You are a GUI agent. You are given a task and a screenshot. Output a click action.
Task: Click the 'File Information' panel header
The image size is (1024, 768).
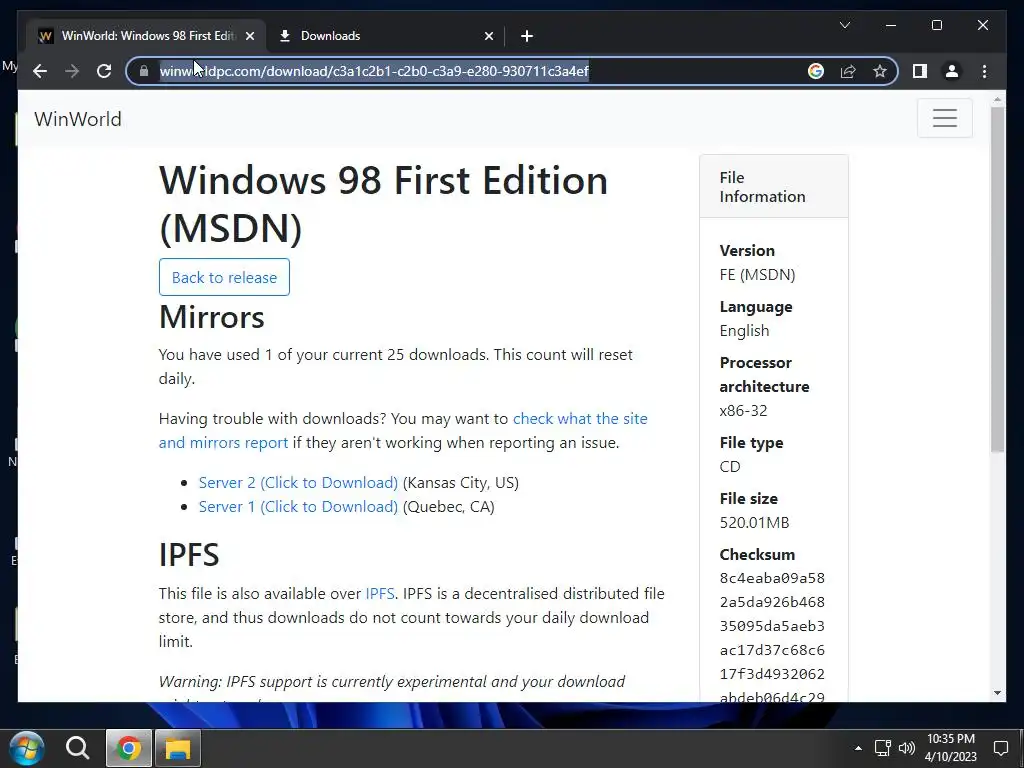pos(774,187)
